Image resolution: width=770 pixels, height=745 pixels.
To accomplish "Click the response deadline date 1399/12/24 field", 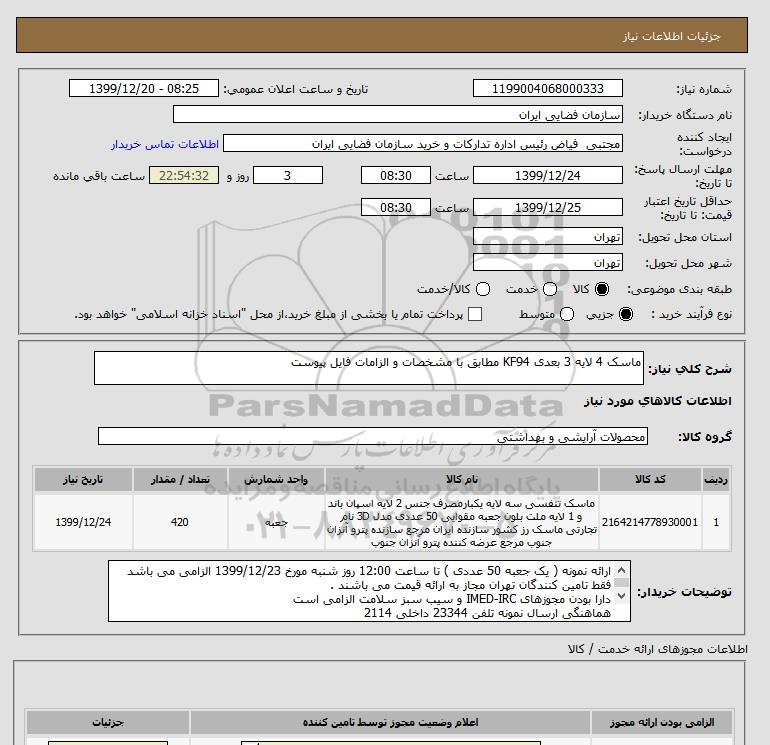I will click(548, 175).
